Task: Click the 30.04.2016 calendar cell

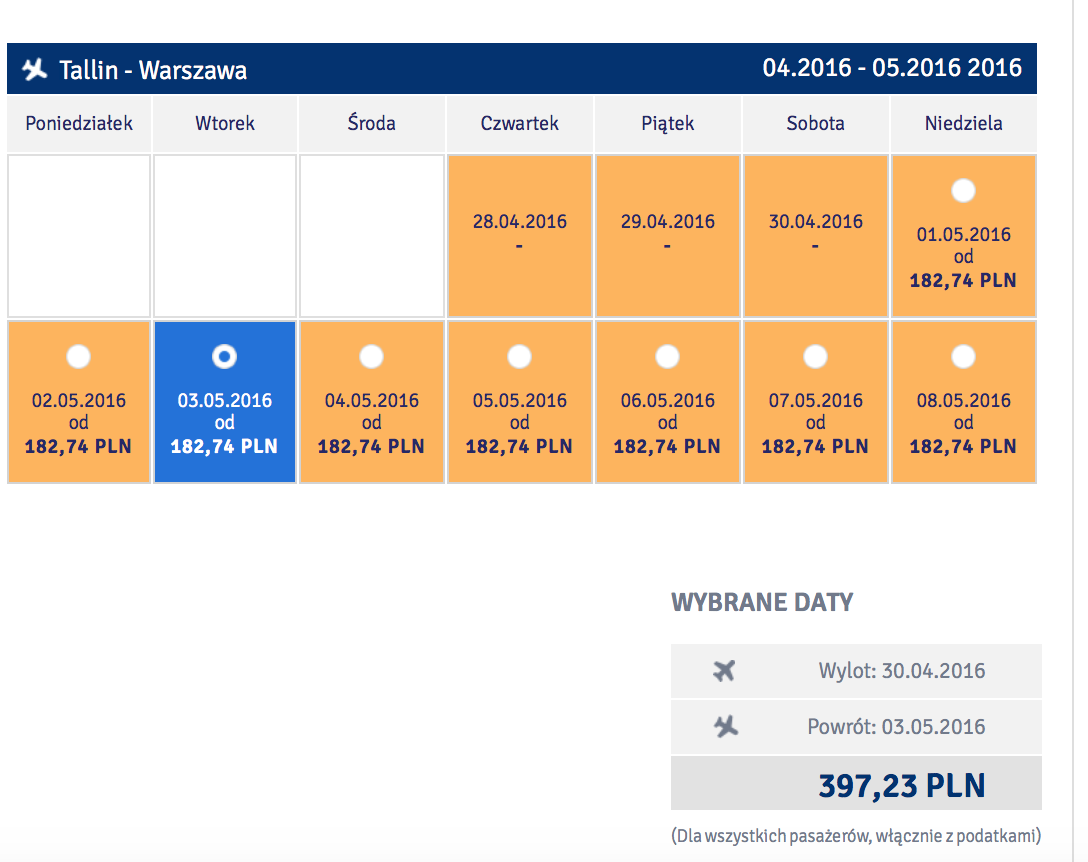Action: point(815,236)
